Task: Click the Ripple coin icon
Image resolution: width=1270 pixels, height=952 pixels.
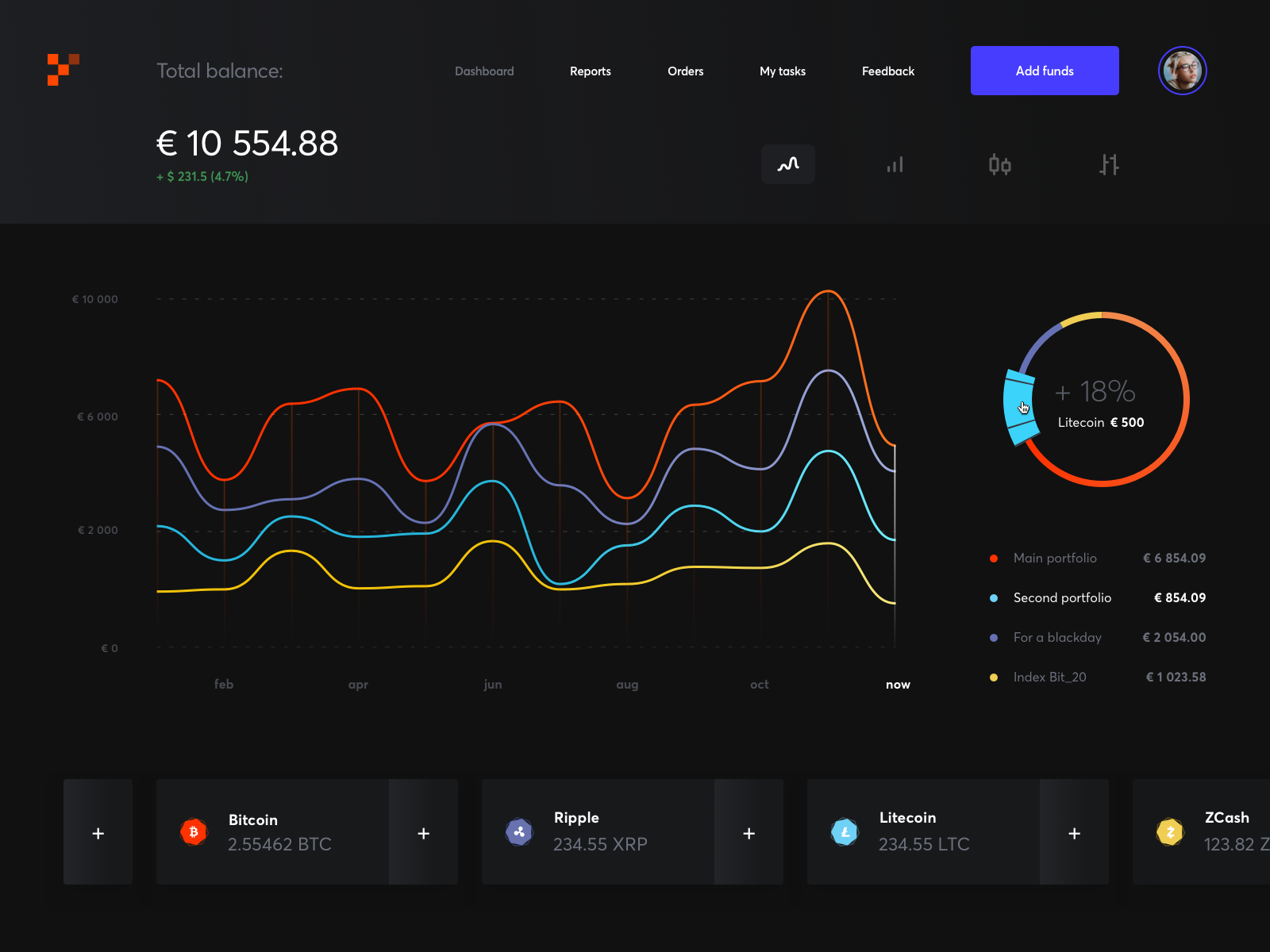Action: (520, 832)
